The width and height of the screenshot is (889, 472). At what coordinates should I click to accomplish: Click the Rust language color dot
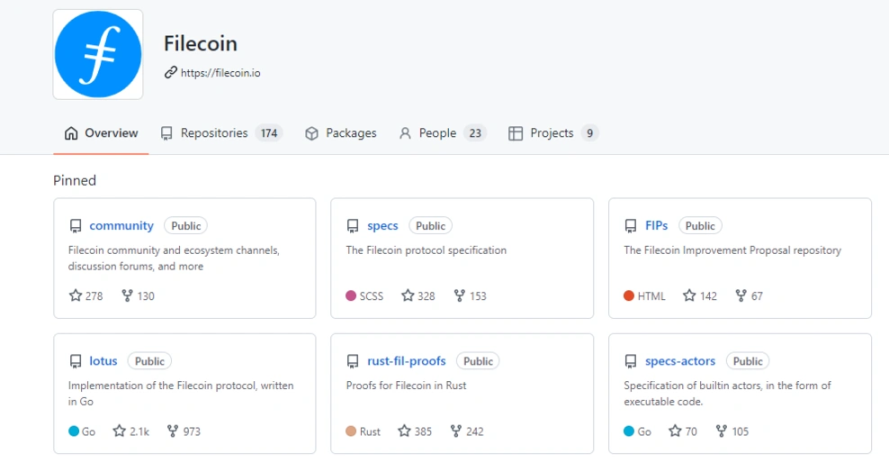point(351,431)
